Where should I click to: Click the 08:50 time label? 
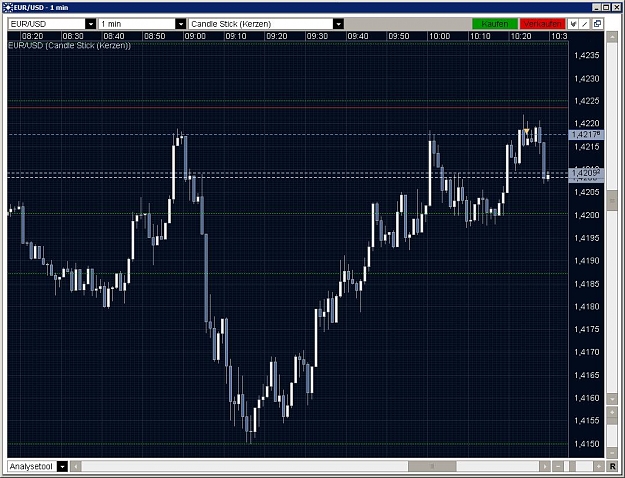155,36
